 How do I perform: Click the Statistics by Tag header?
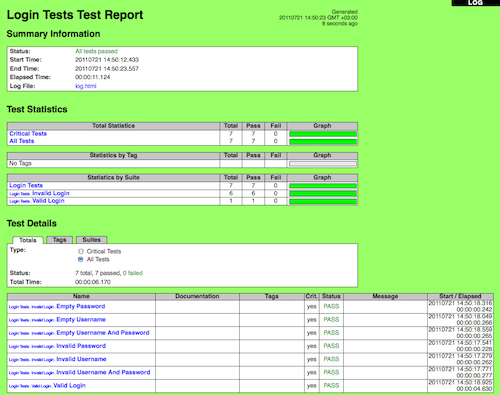(113, 155)
